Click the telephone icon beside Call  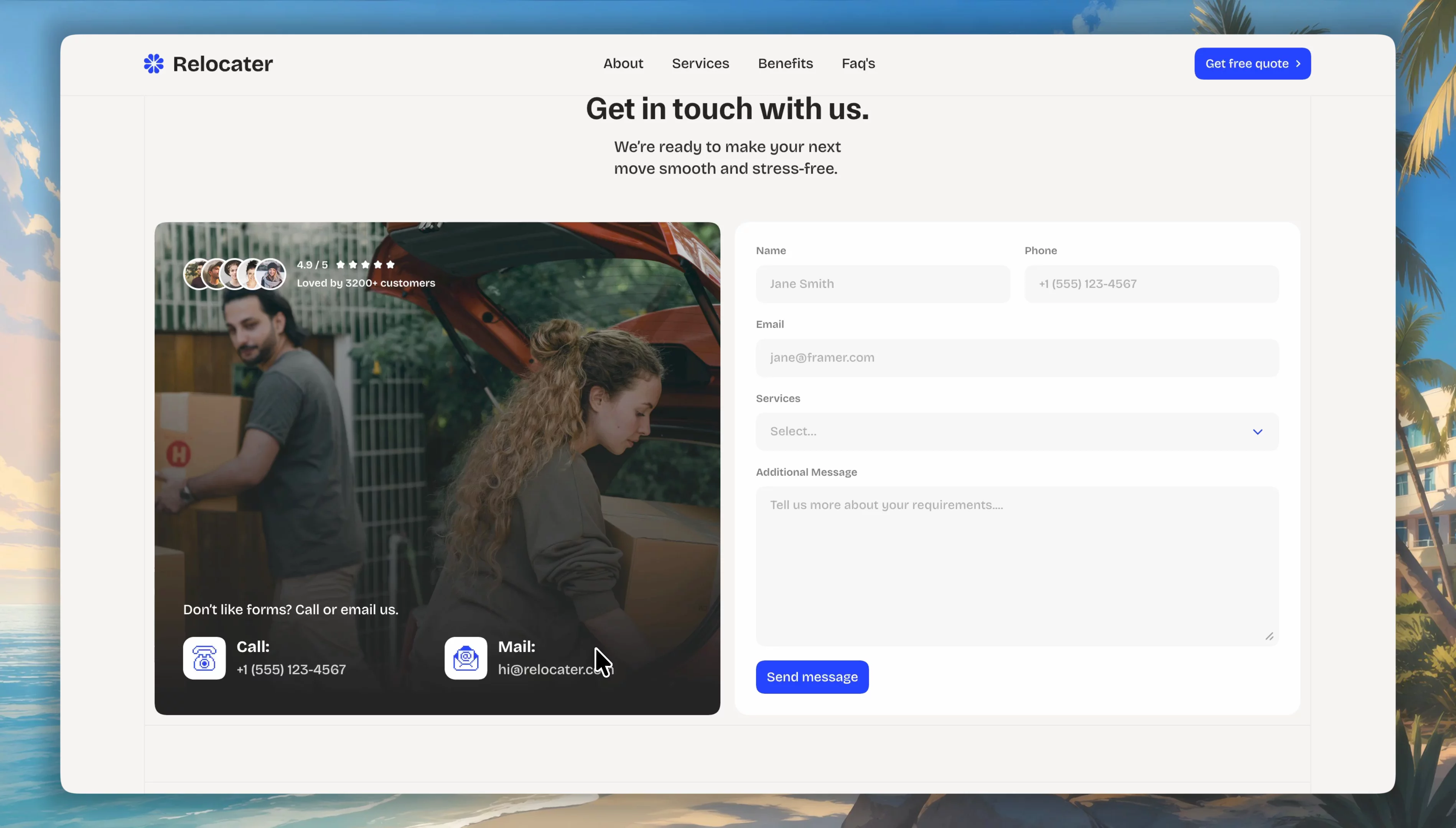pyautogui.click(x=204, y=658)
